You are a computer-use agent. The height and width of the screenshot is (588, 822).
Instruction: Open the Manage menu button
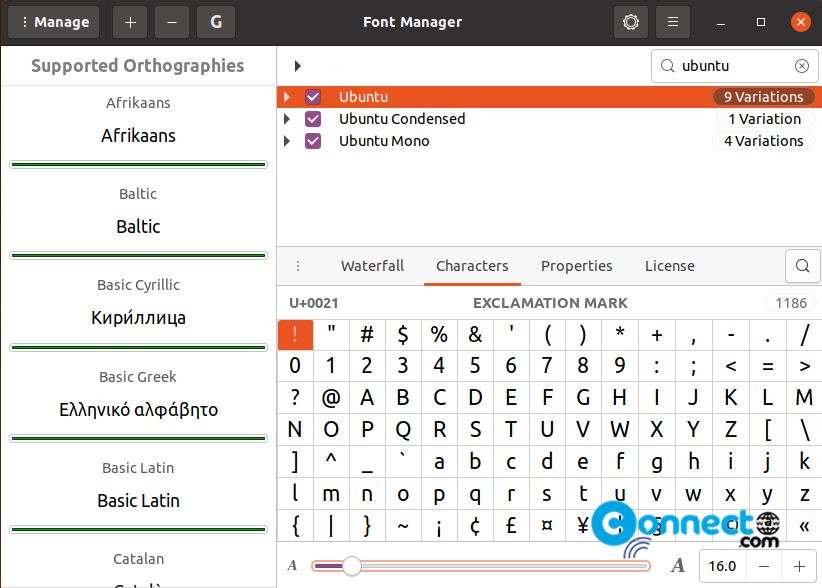53,22
